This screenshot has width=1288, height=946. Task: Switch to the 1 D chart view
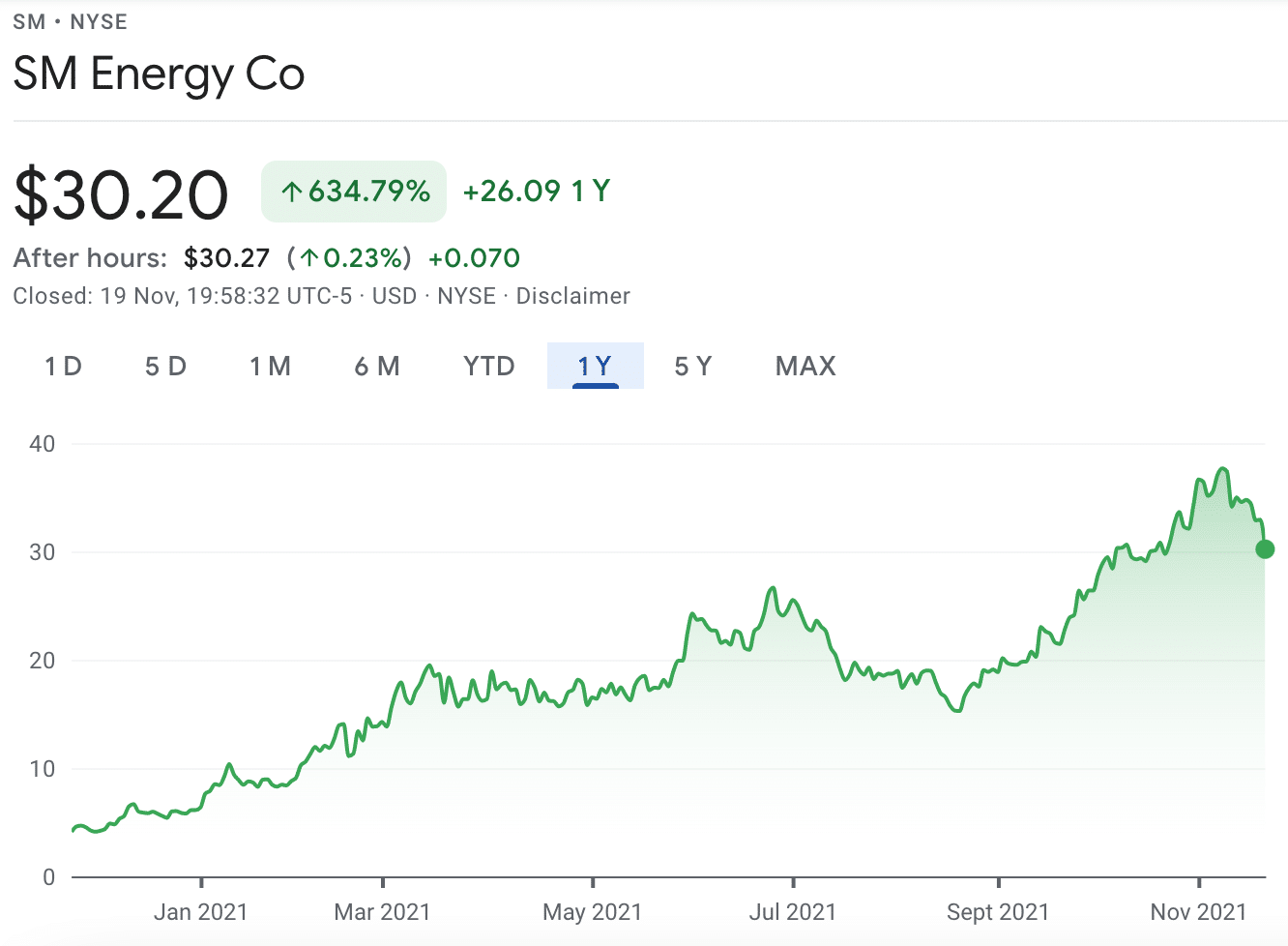[62, 366]
